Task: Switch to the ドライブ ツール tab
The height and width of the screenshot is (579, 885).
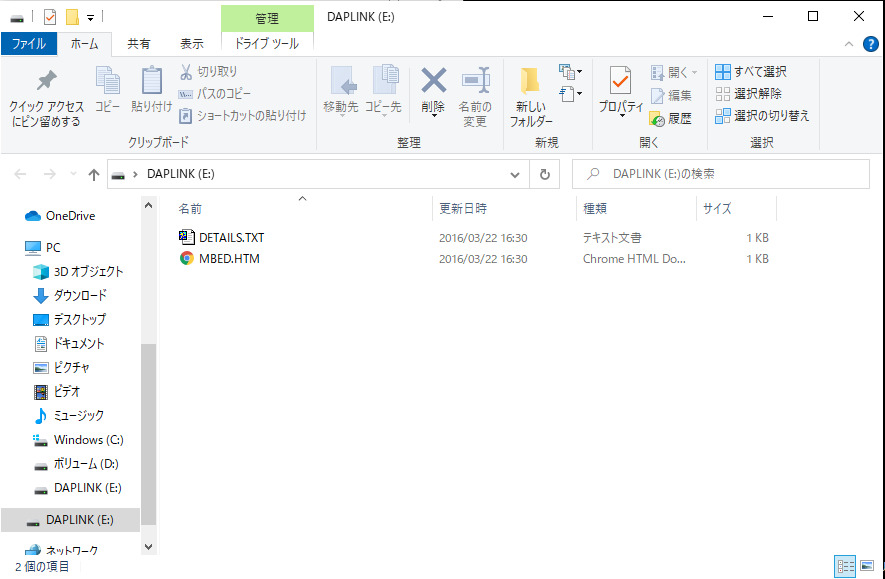Action: [267, 44]
